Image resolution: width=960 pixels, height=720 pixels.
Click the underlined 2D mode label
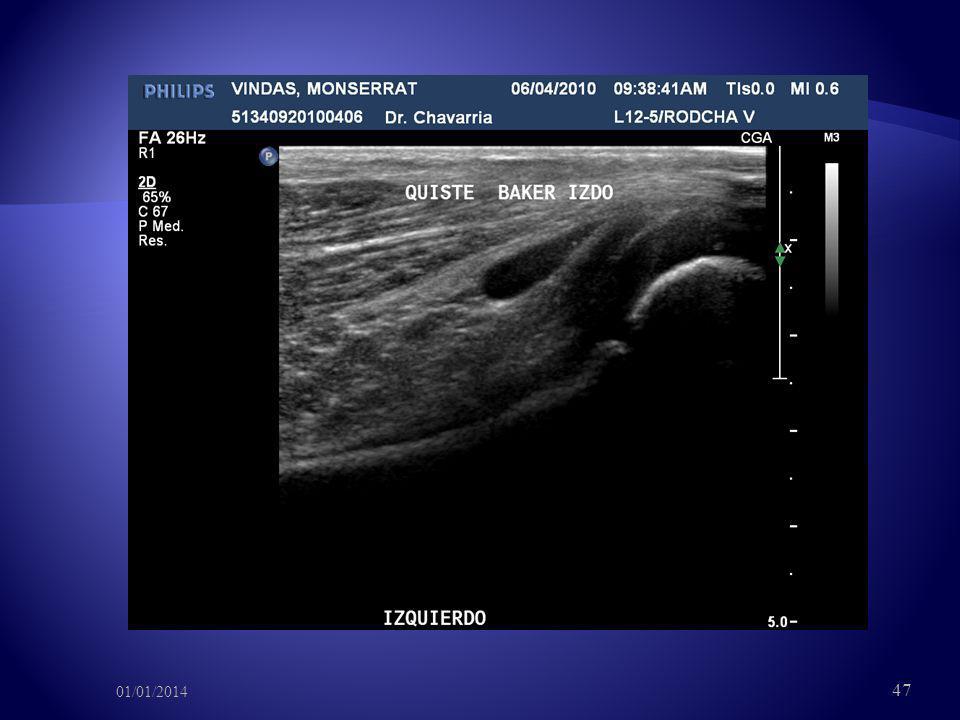[147, 182]
